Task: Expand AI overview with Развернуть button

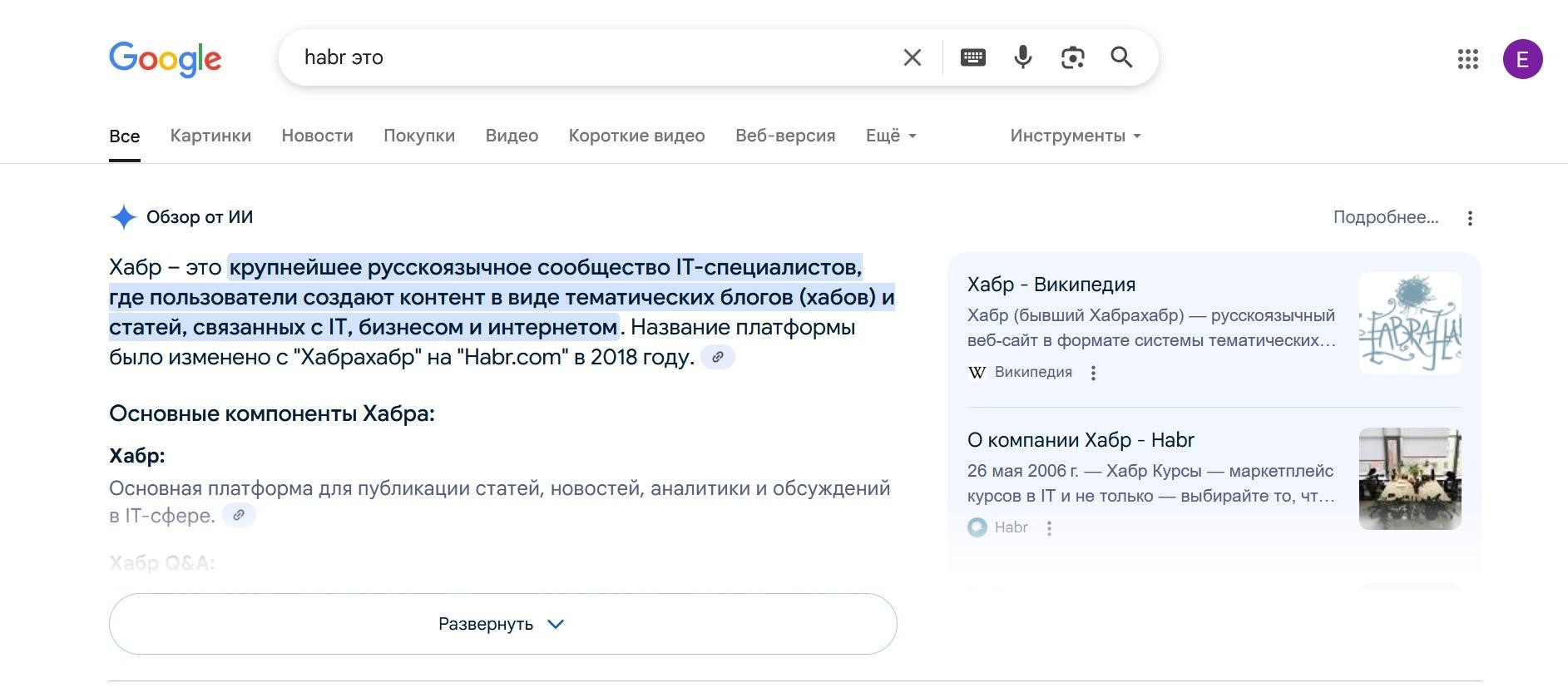Action: click(x=502, y=624)
